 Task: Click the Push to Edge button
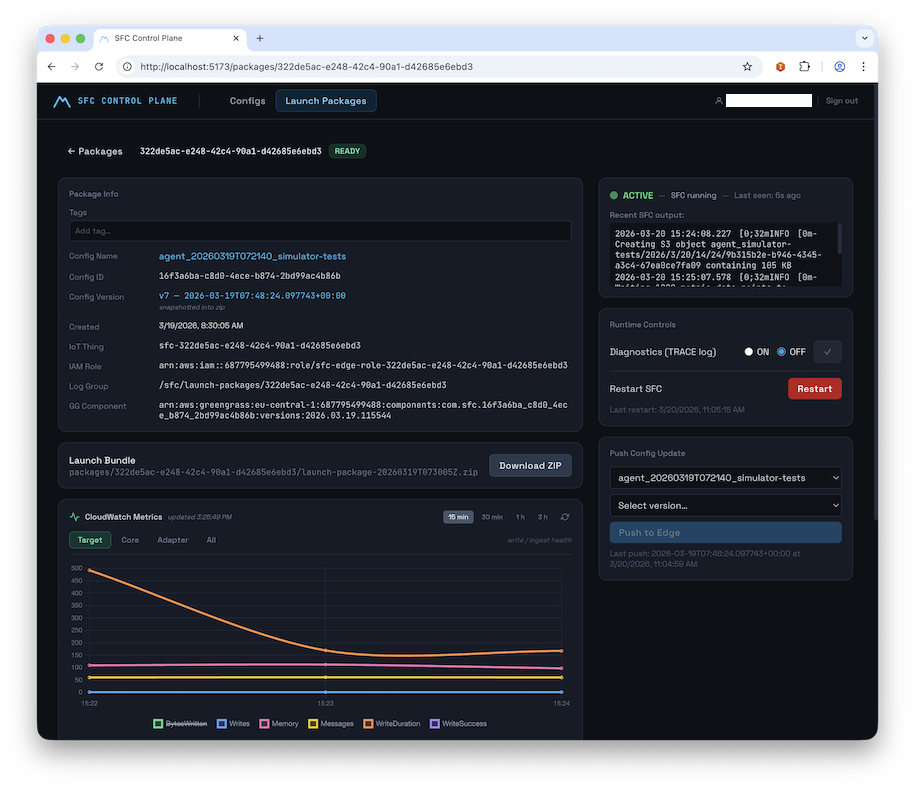[x=725, y=533]
